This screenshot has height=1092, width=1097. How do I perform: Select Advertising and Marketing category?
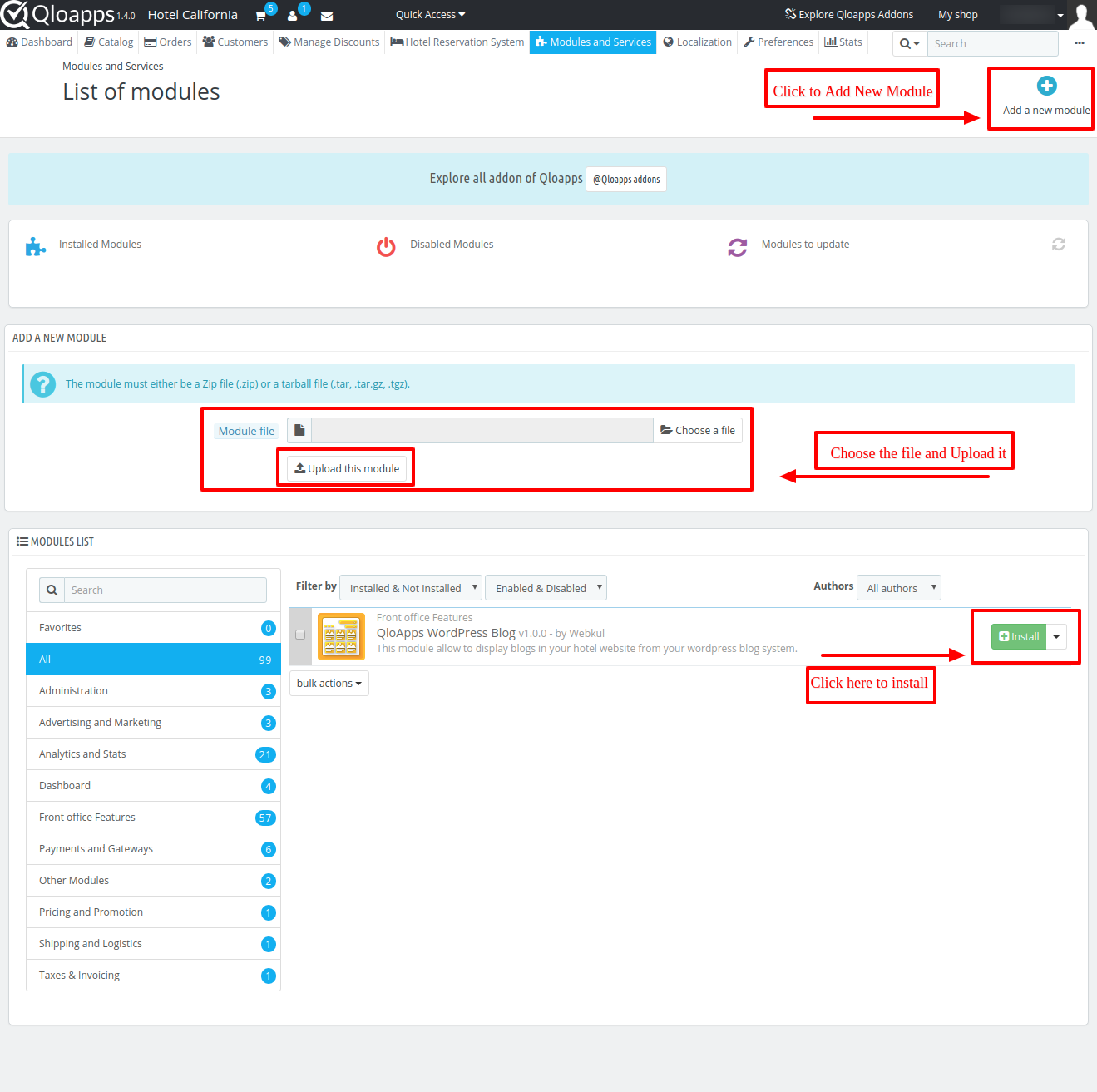153,723
